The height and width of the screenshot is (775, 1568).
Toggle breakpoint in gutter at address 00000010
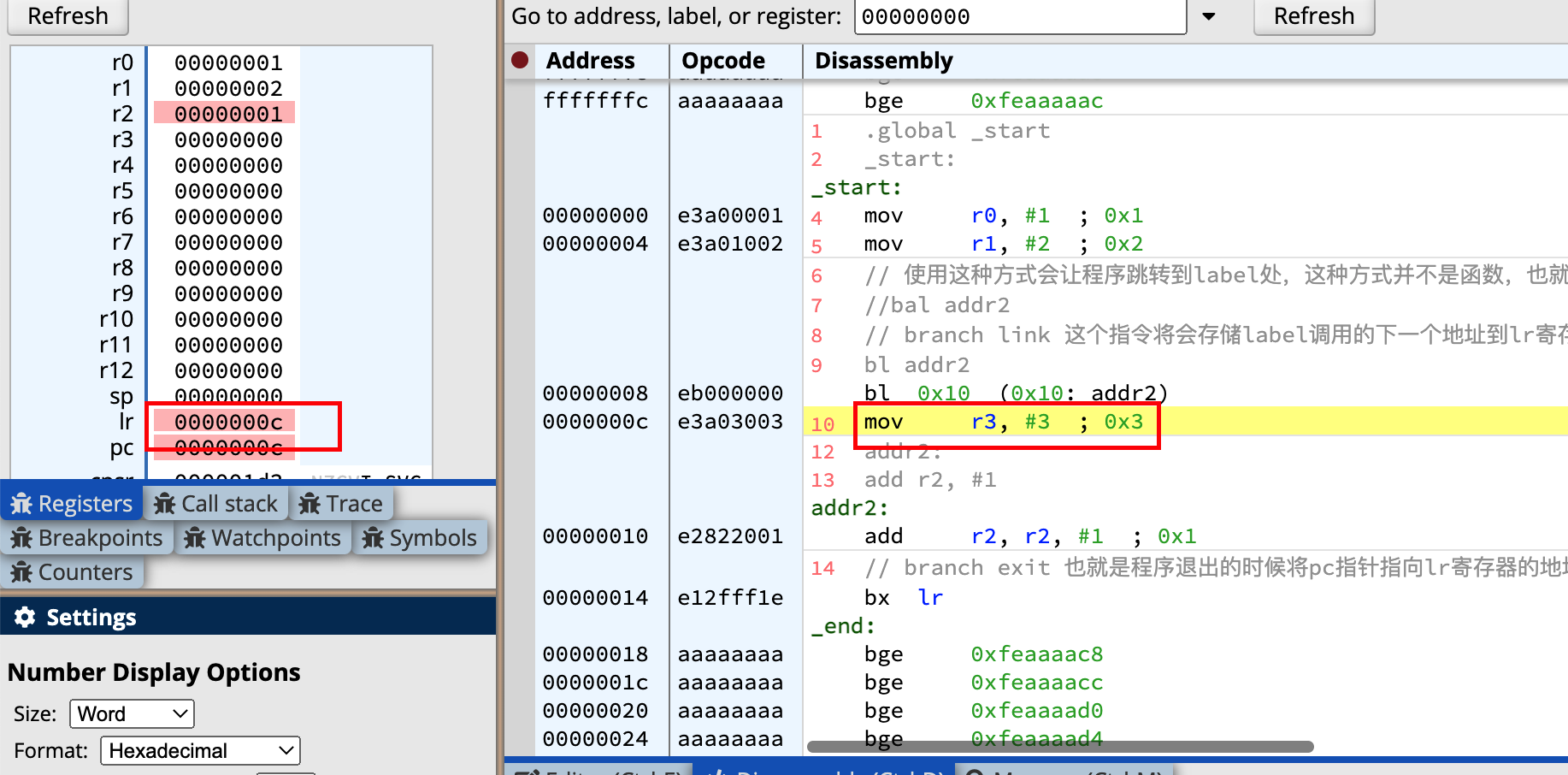(x=519, y=536)
